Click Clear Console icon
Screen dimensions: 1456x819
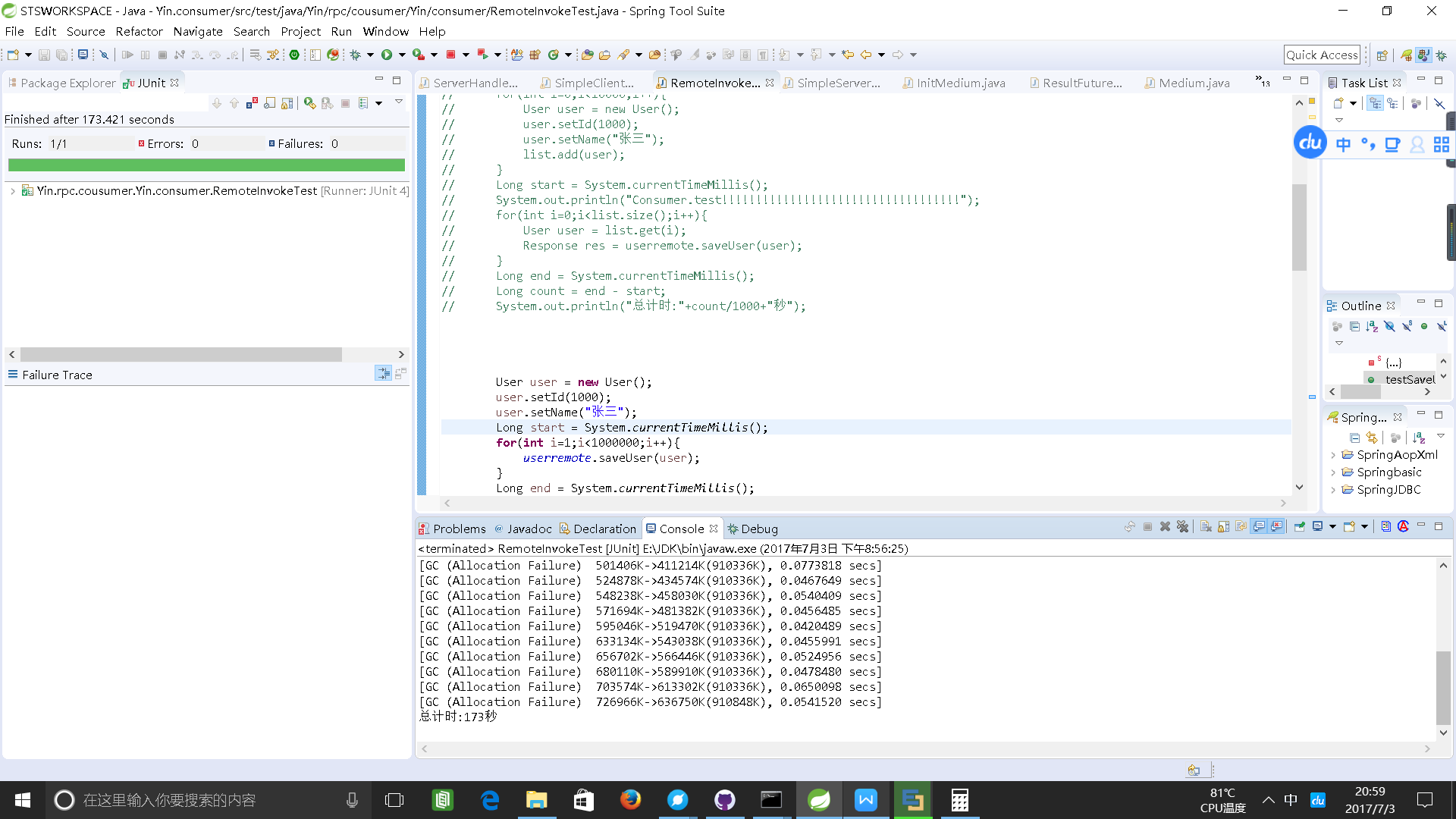1206,527
